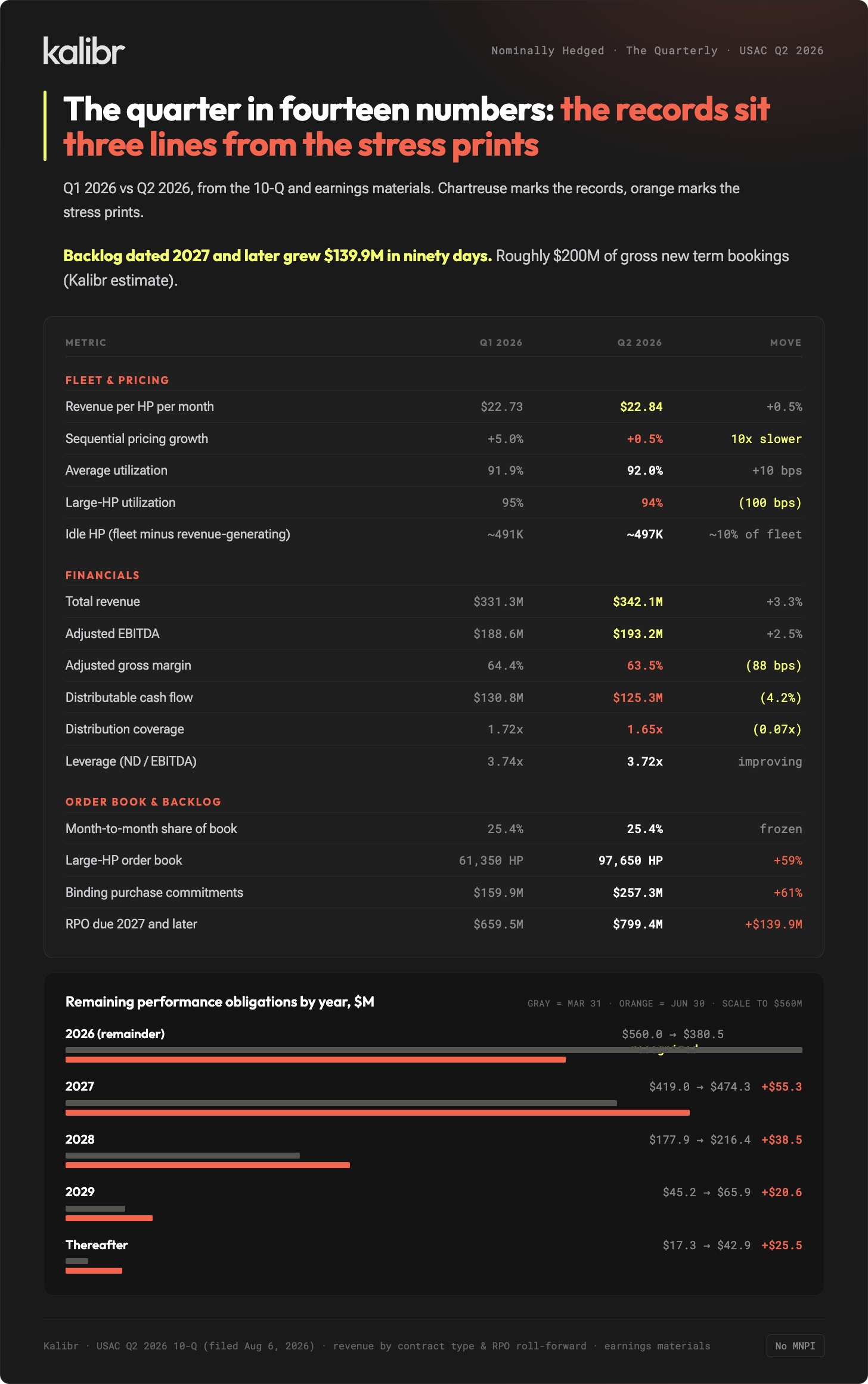This screenshot has height=1384, width=868.
Task: Click the kalibr logo
Action: (84, 51)
